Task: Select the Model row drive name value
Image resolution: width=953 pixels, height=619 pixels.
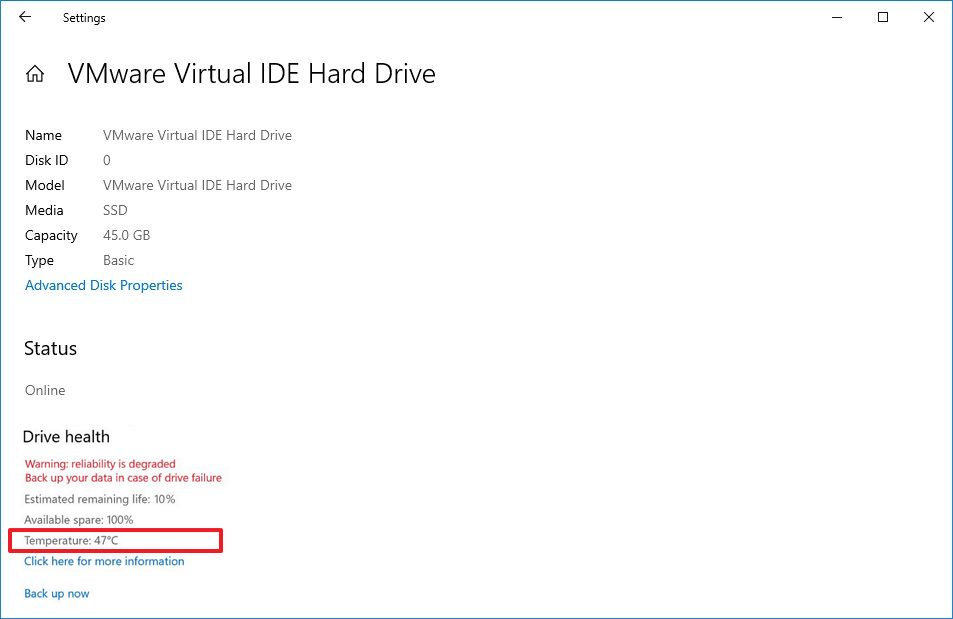Action: (197, 185)
